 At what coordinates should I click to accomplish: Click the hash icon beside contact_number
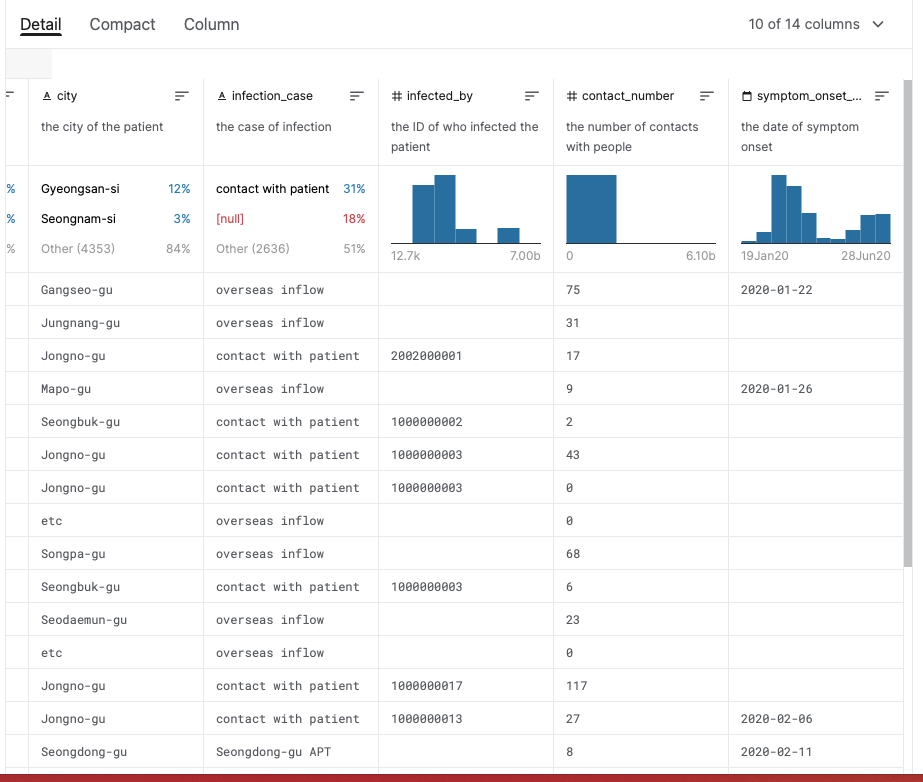tap(572, 96)
